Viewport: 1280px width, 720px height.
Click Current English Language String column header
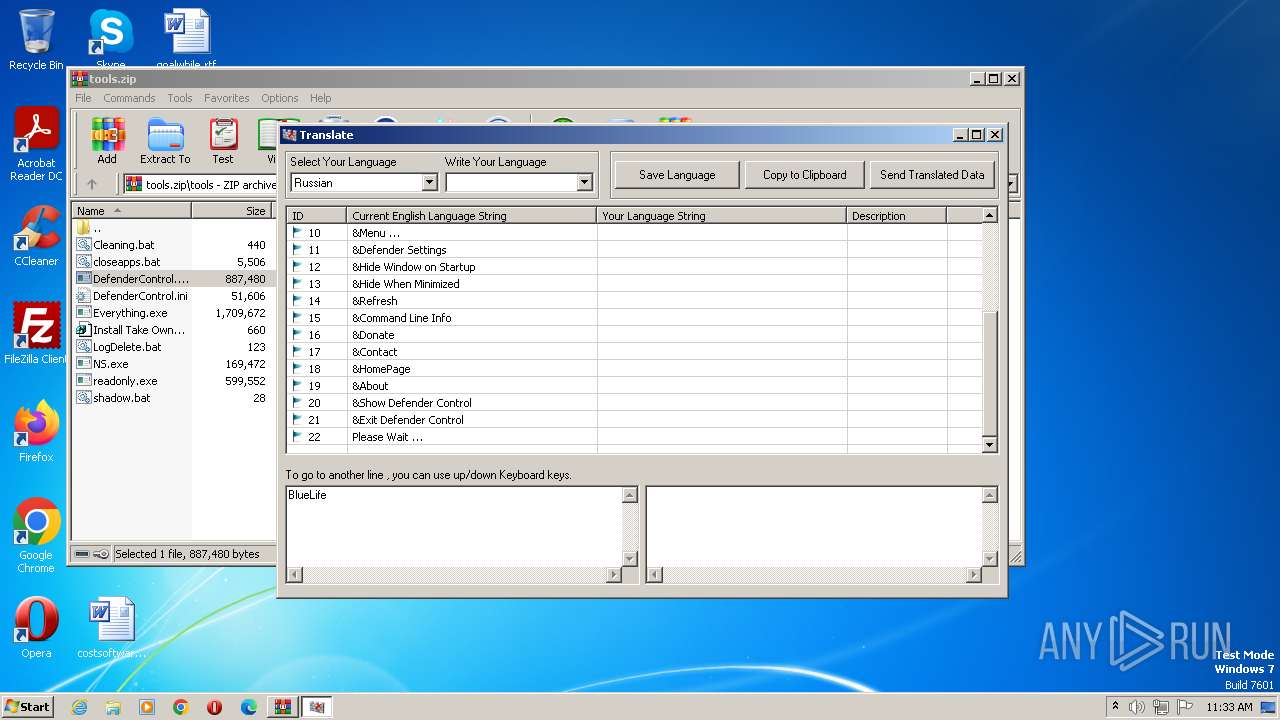coord(472,216)
